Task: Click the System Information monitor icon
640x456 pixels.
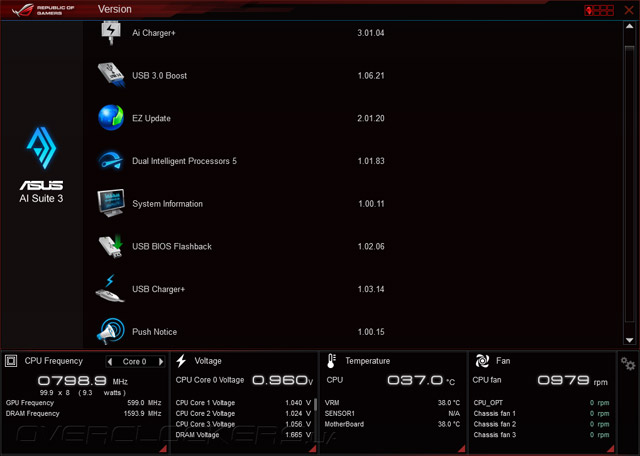Action: (x=111, y=203)
